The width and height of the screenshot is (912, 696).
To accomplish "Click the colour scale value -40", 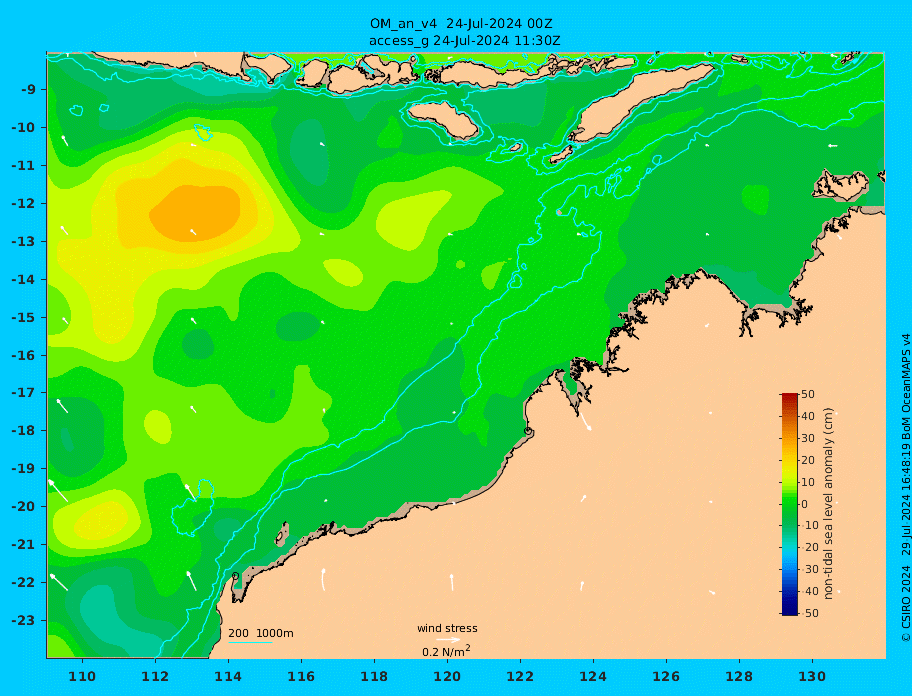I will [x=809, y=591].
